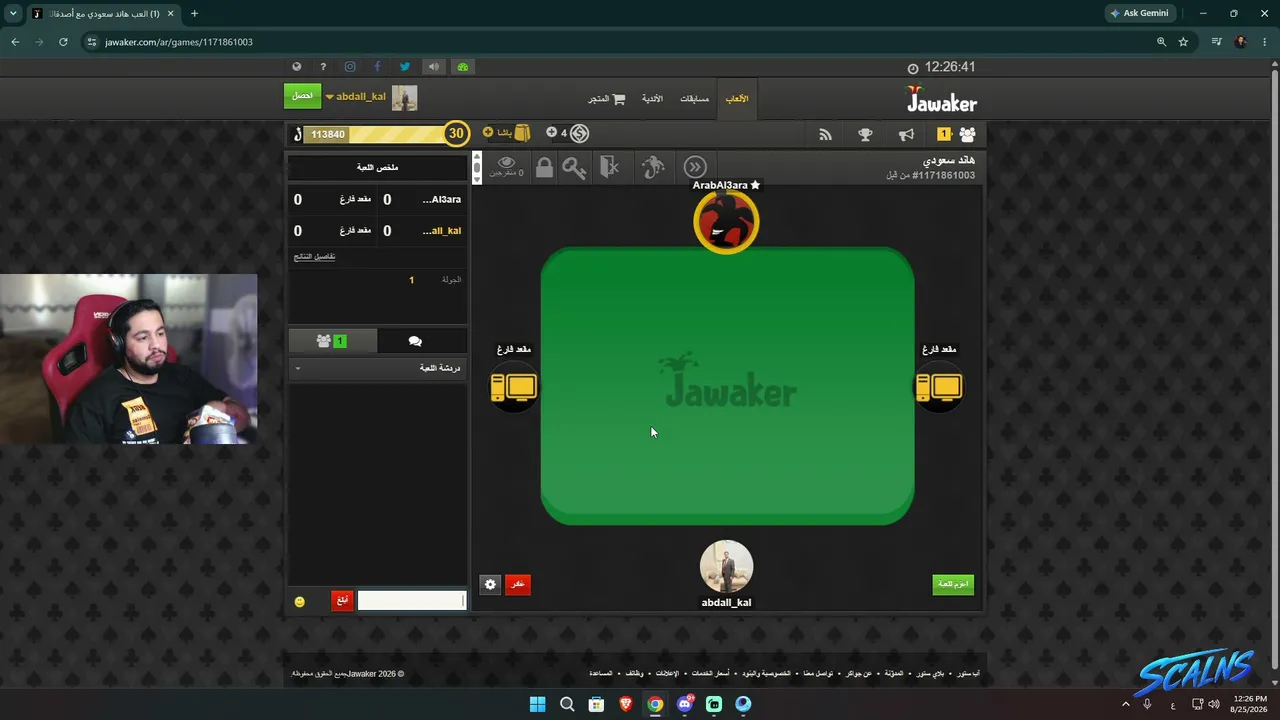Image resolution: width=1280 pixels, height=720 pixels.
Task: Click the Jawaker logo in header
Action: pos(941,99)
